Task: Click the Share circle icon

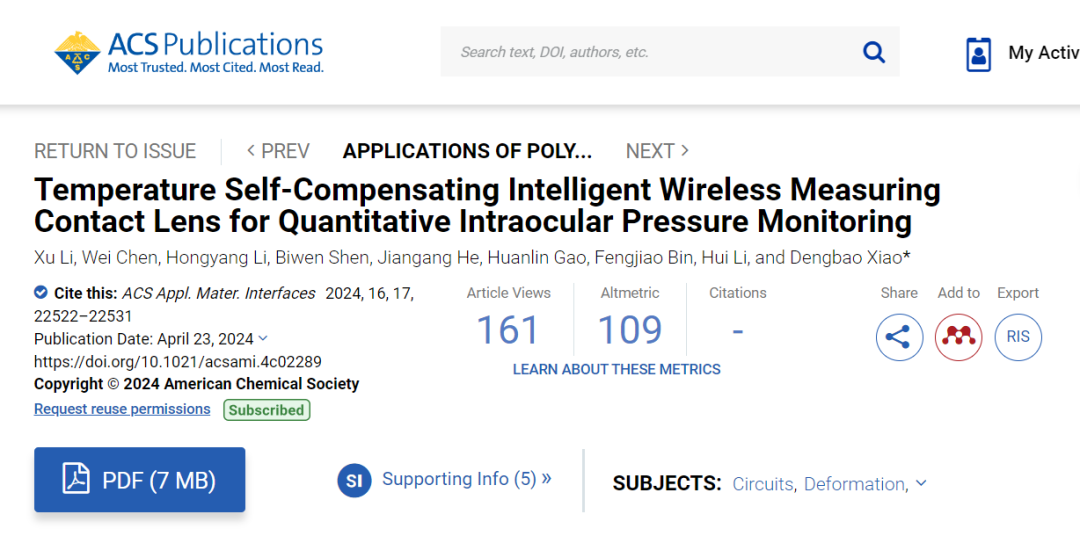Action: tap(899, 337)
